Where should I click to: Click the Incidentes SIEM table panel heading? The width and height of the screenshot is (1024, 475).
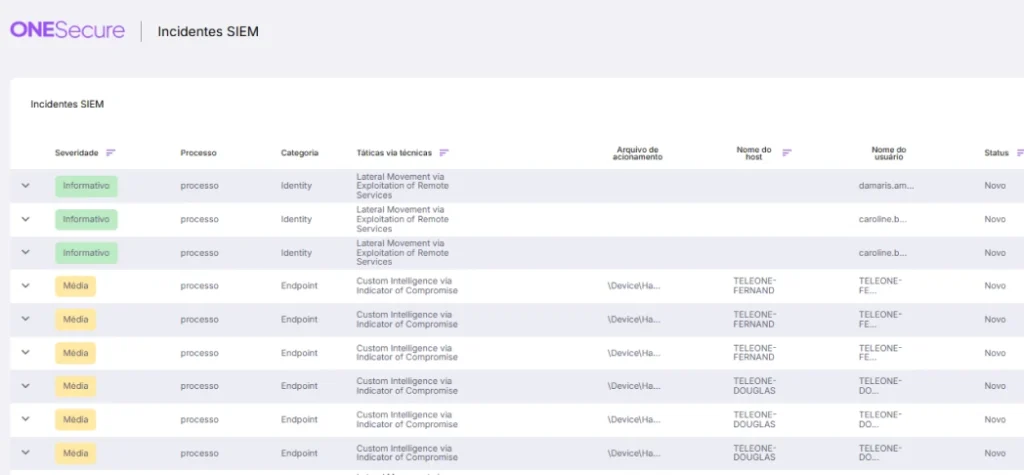[67, 105]
